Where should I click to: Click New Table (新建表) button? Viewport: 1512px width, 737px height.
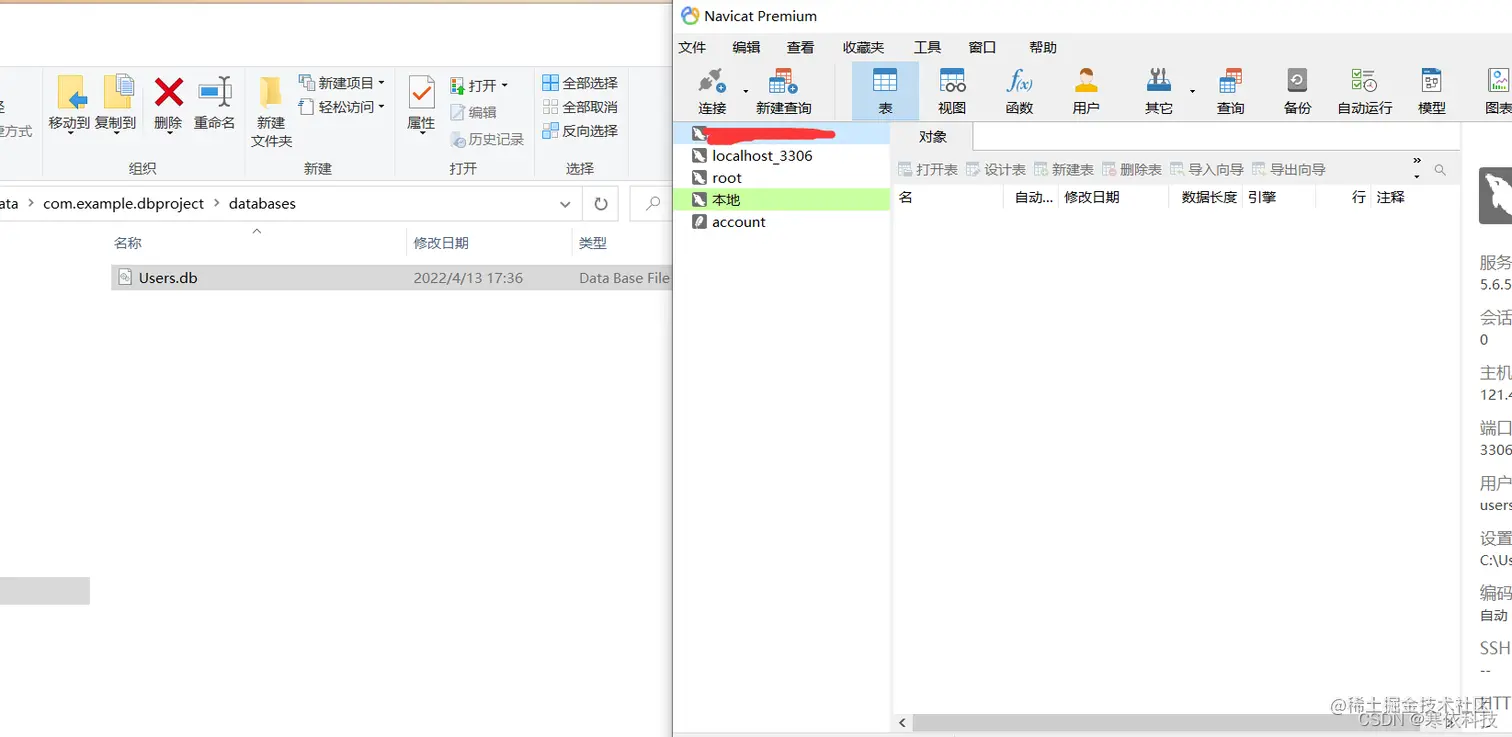(1064, 170)
